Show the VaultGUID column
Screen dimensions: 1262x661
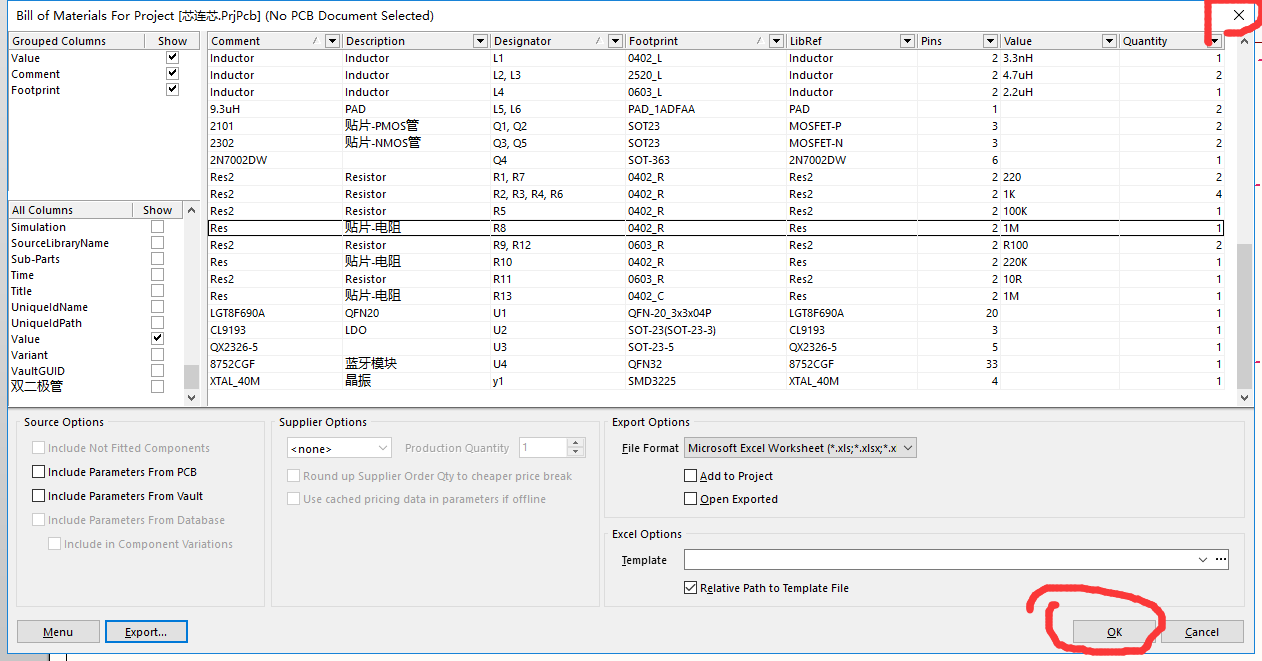(157, 371)
